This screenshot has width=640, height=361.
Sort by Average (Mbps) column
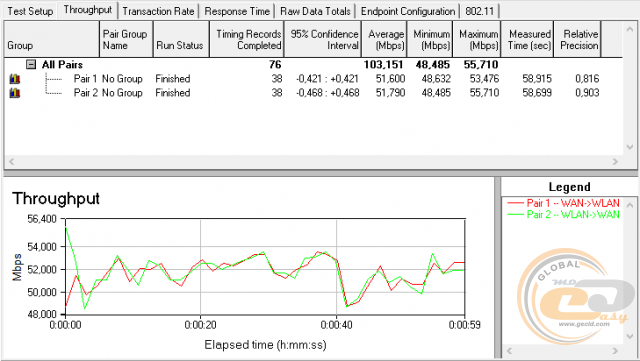[x=384, y=39]
